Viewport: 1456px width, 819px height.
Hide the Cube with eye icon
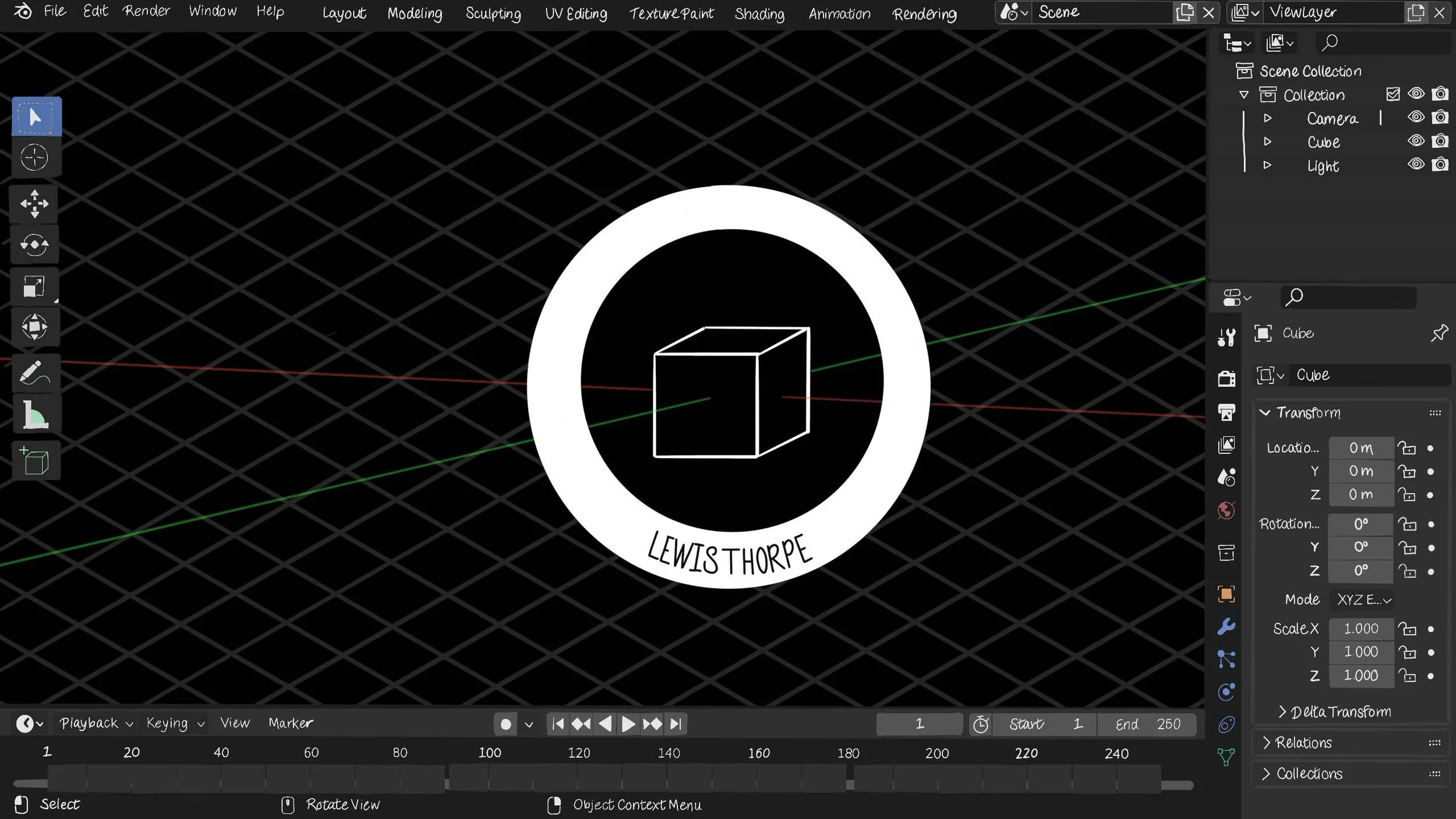coord(1416,141)
